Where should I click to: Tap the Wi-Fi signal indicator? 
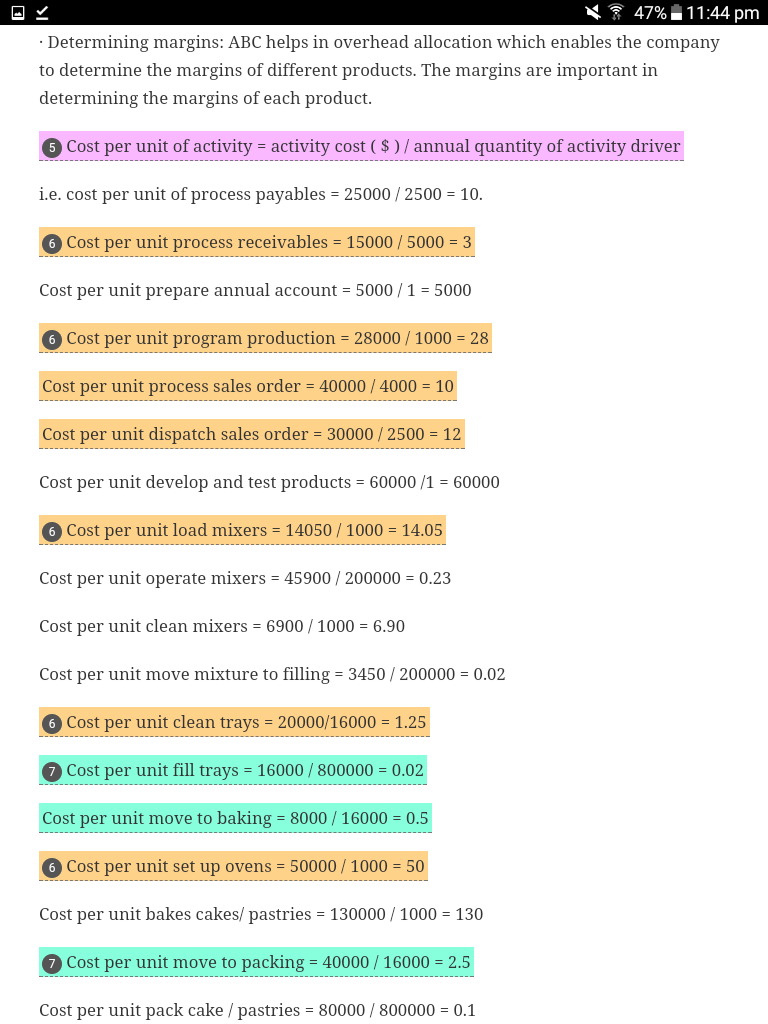pos(616,12)
